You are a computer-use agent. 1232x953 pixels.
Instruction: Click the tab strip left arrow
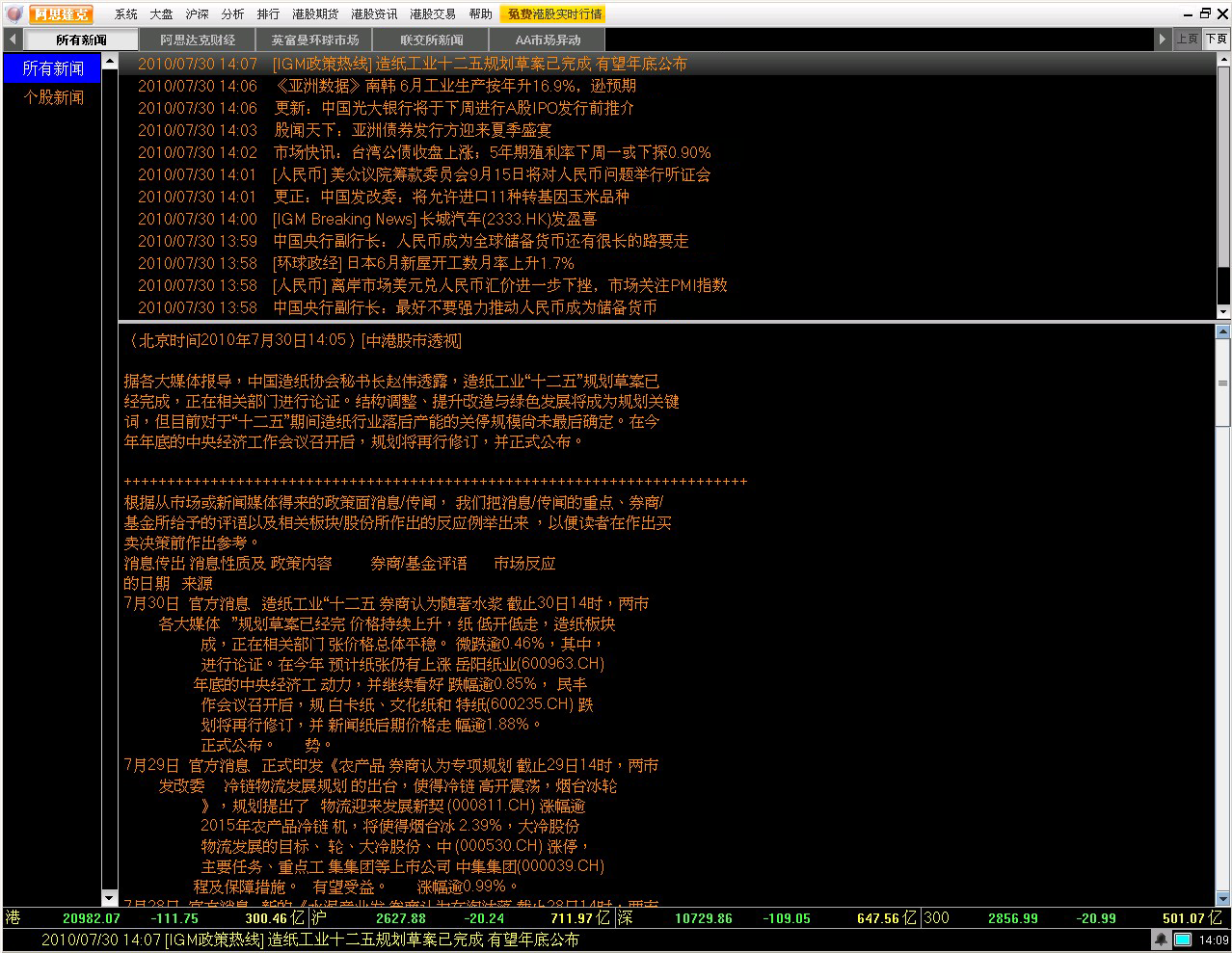12,40
